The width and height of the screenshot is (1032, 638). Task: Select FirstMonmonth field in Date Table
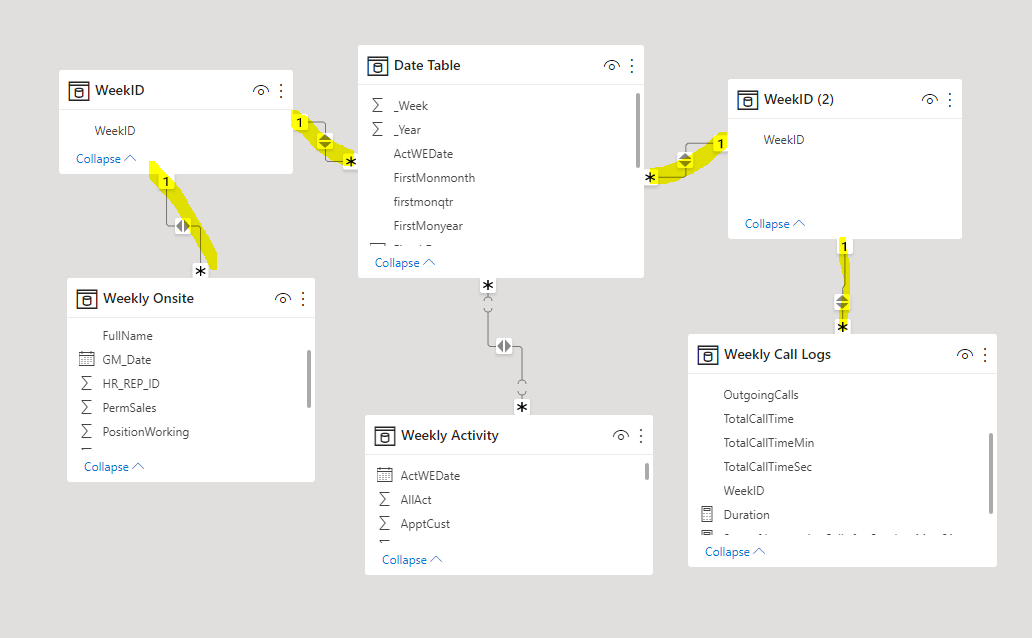click(434, 178)
